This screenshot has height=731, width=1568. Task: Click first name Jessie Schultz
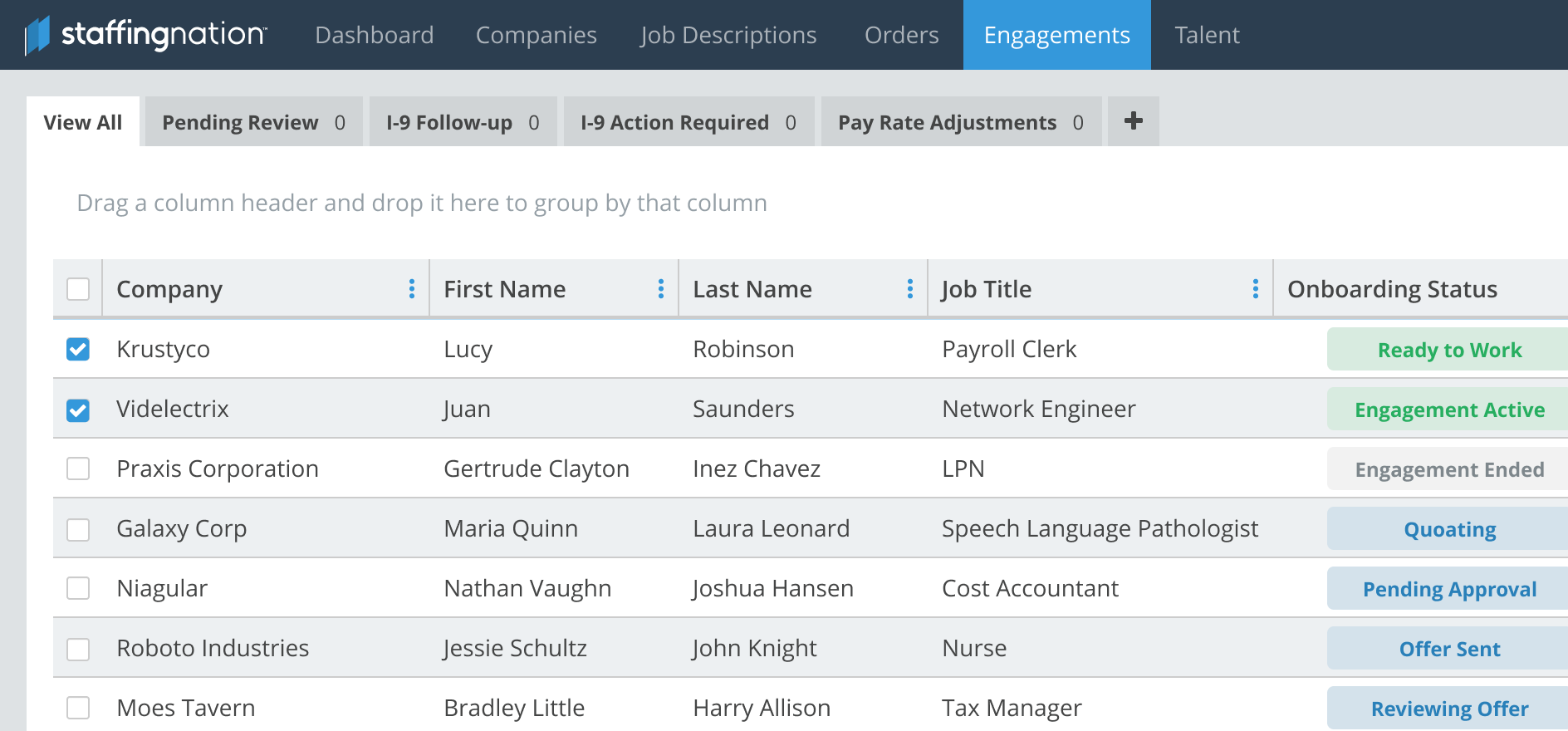coord(515,648)
